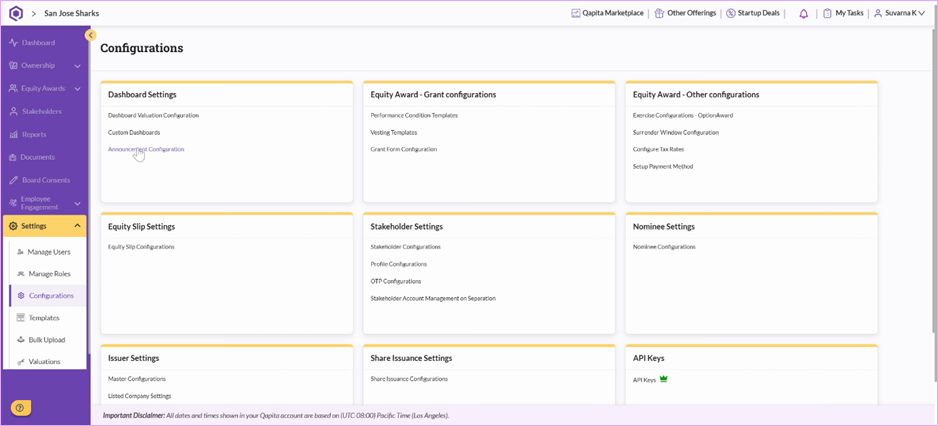The width and height of the screenshot is (938, 426).
Task: Select Bulk Upload under Settings
Action: tap(48, 340)
